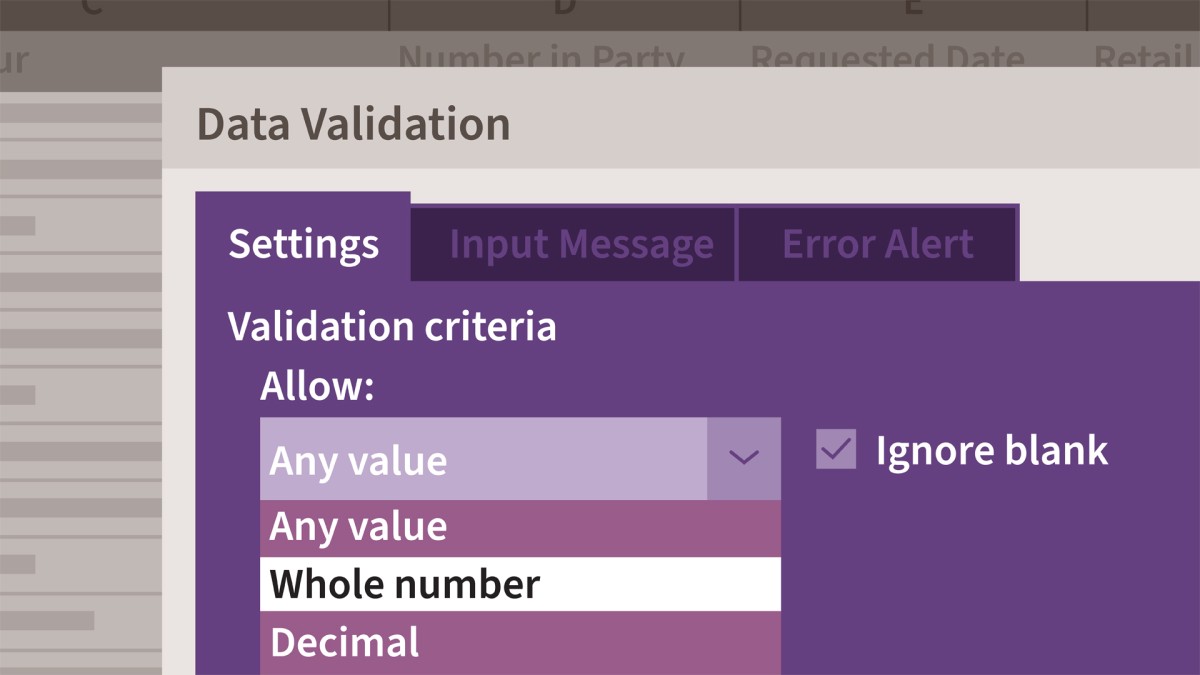Open the Input Message tab
Screen dimensions: 1200x675
coord(581,244)
